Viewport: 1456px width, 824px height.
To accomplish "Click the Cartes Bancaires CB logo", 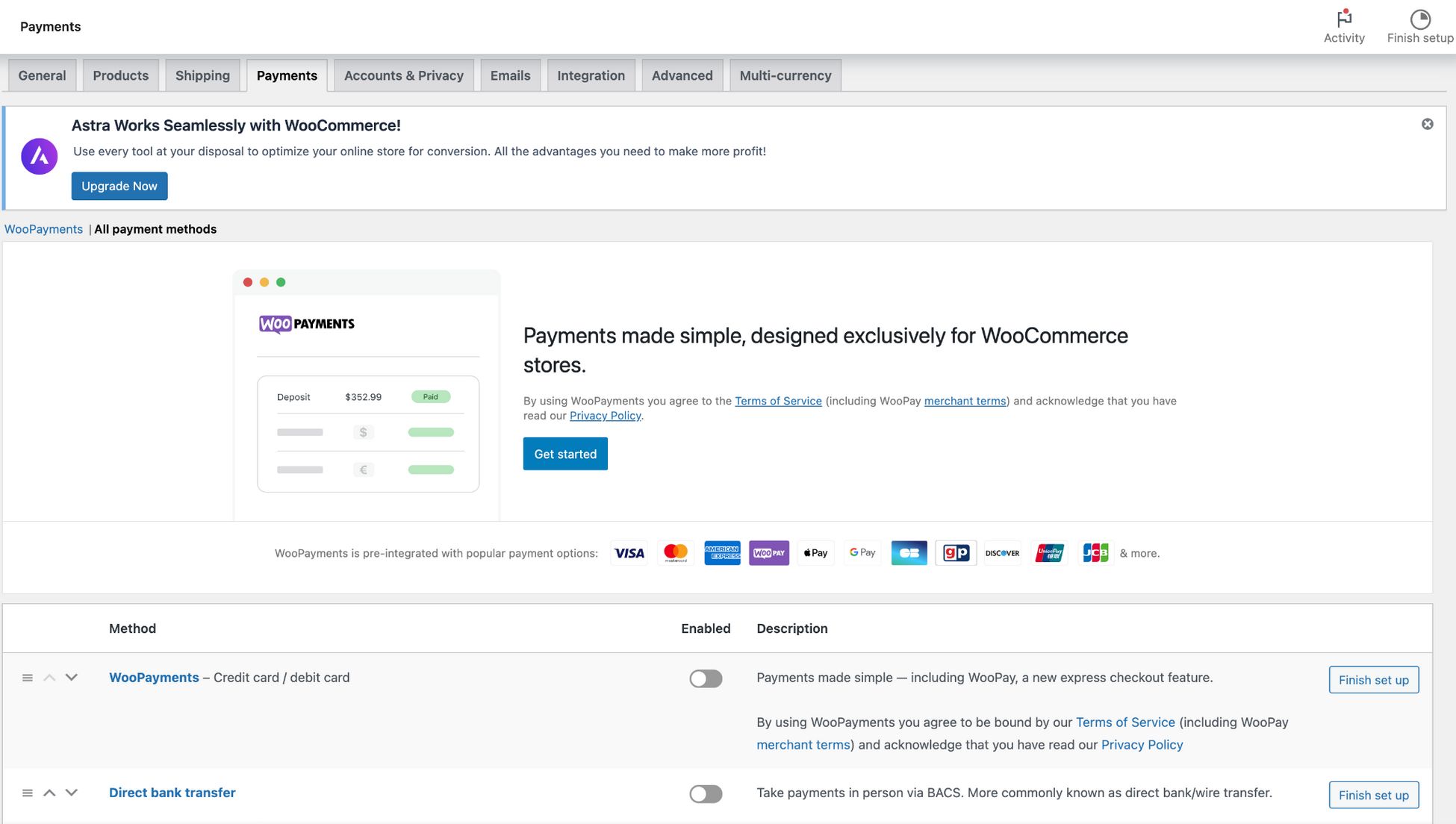I will pos(909,553).
